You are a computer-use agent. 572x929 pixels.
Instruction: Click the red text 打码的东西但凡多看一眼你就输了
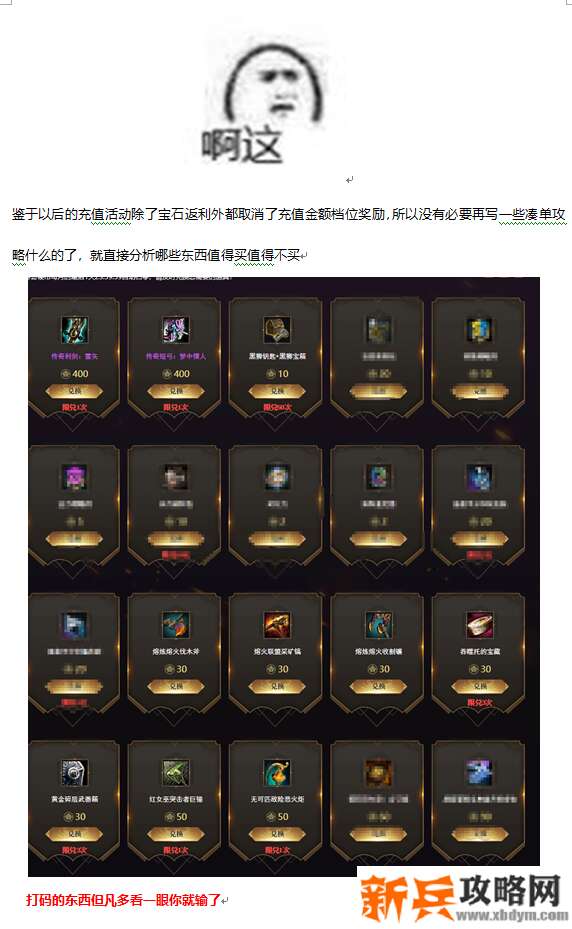click(123, 900)
